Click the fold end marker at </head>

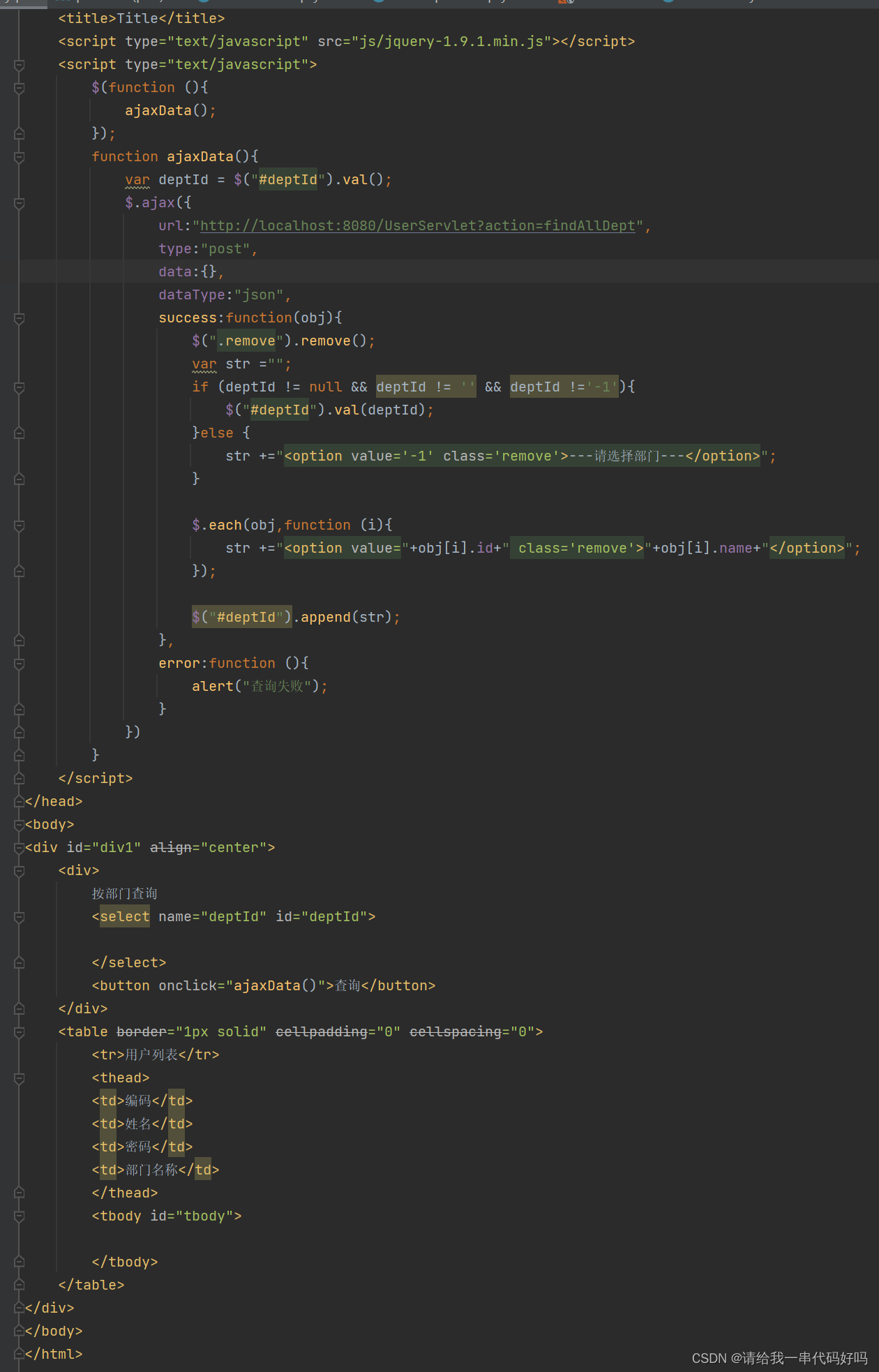click(x=20, y=802)
